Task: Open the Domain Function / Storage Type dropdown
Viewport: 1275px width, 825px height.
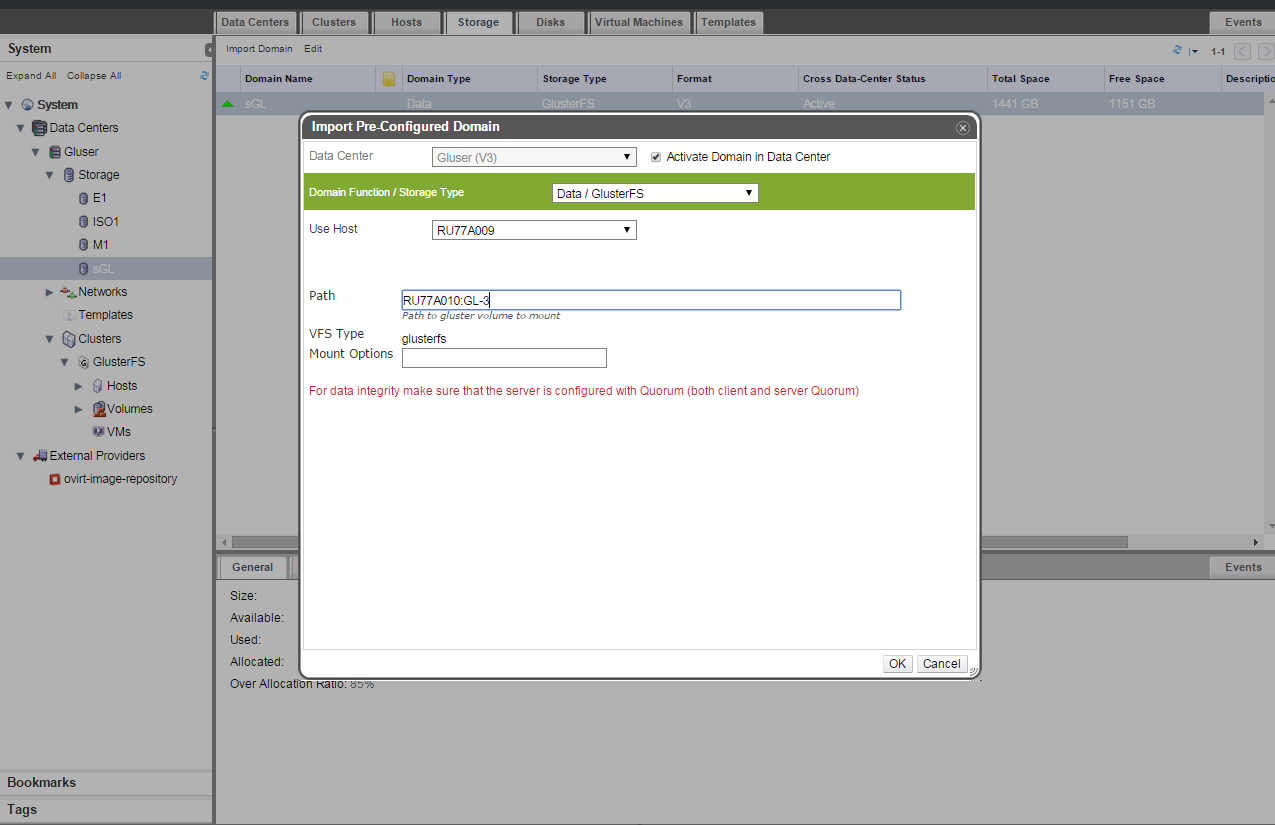Action: pyautogui.click(x=655, y=193)
